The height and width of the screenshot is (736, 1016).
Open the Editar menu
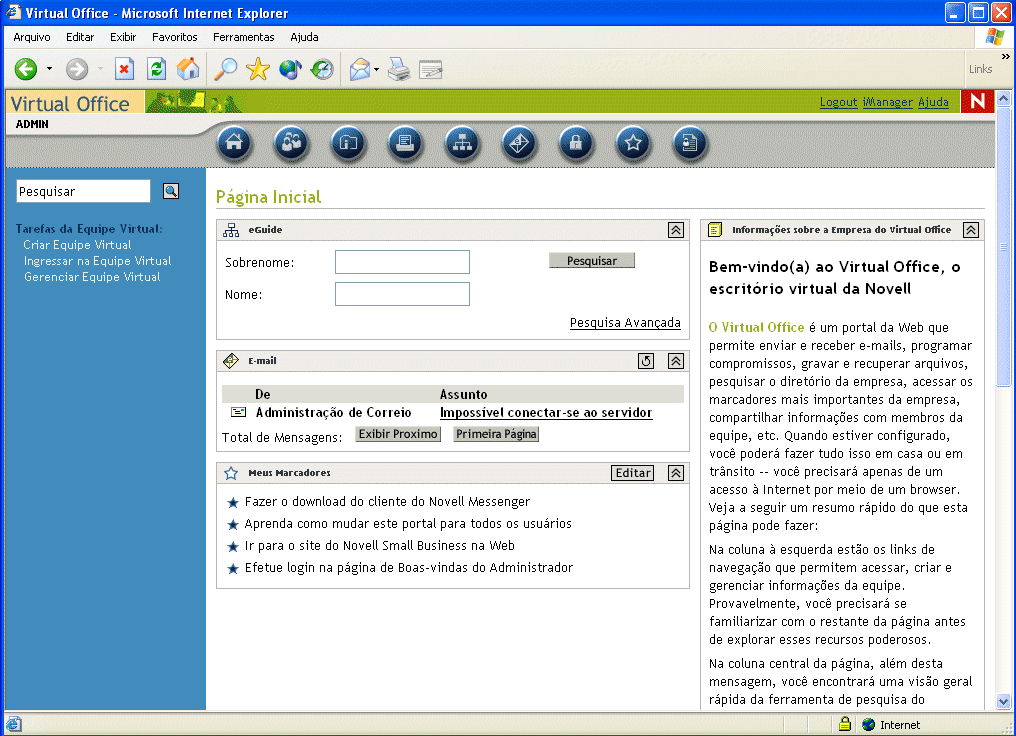tap(80, 37)
